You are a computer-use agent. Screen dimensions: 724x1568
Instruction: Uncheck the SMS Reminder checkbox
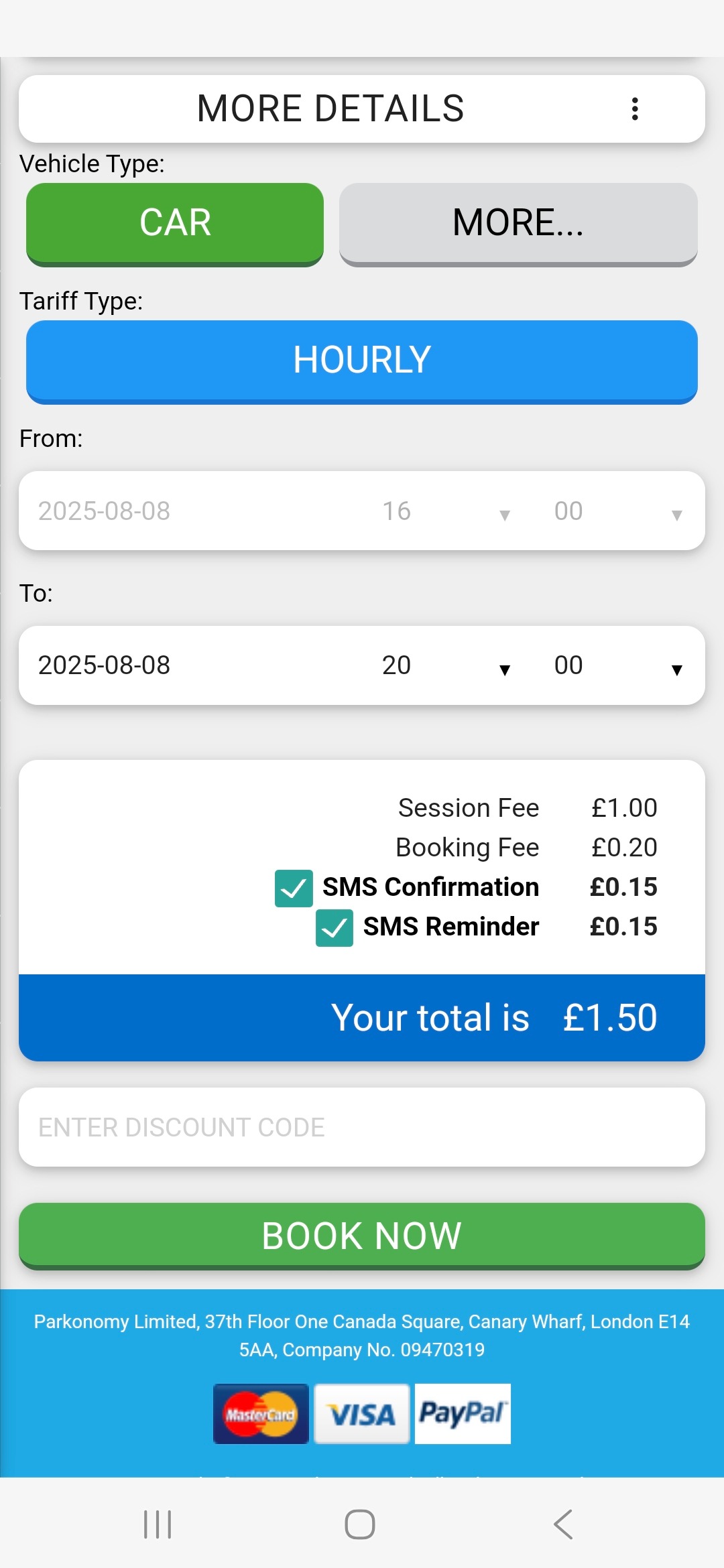click(335, 928)
